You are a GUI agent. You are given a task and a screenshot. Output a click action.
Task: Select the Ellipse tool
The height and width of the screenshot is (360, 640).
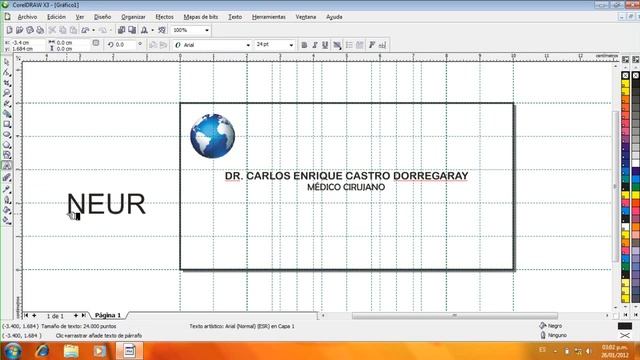(7, 134)
